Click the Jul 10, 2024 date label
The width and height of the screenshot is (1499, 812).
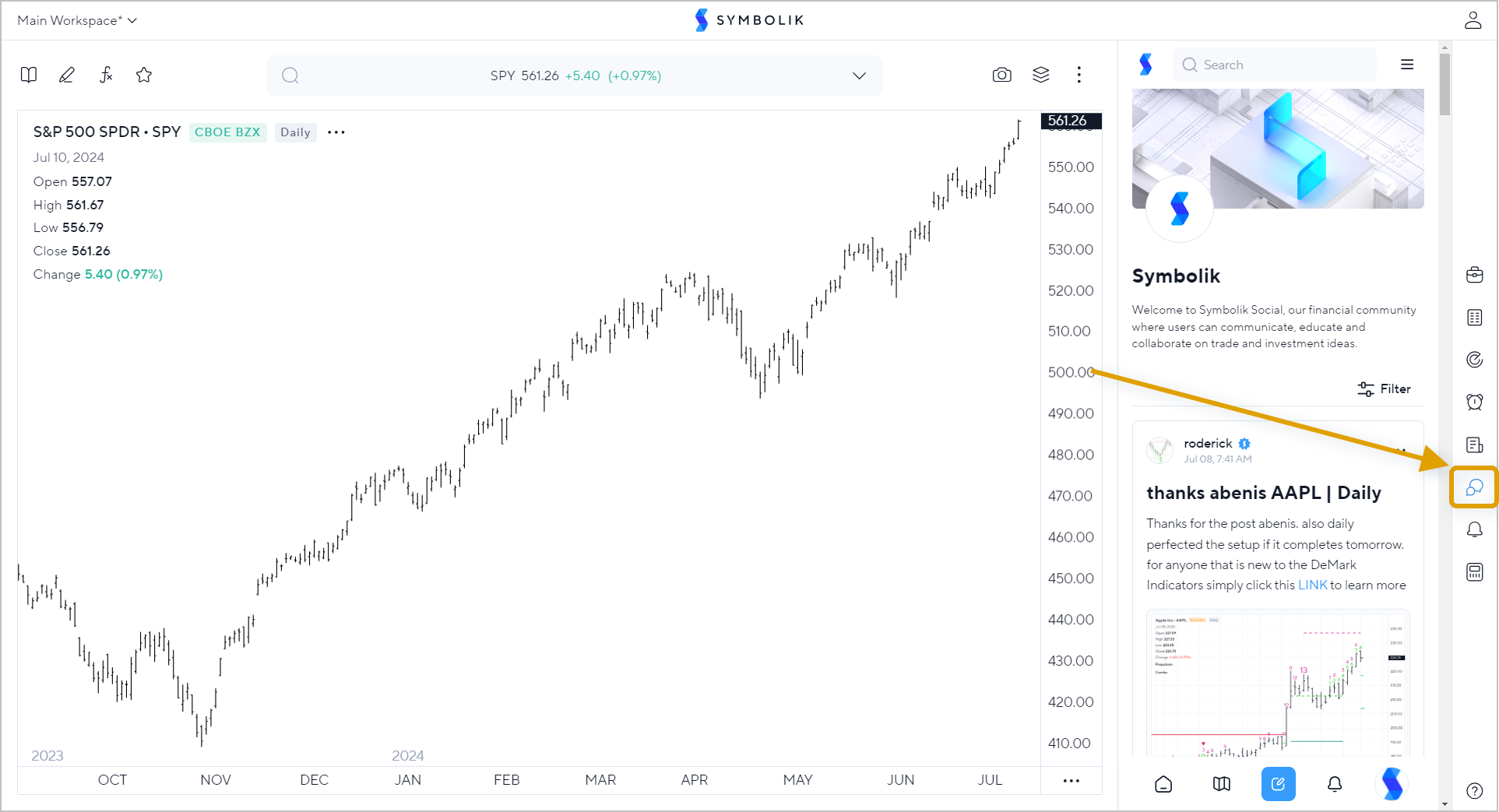point(69,157)
